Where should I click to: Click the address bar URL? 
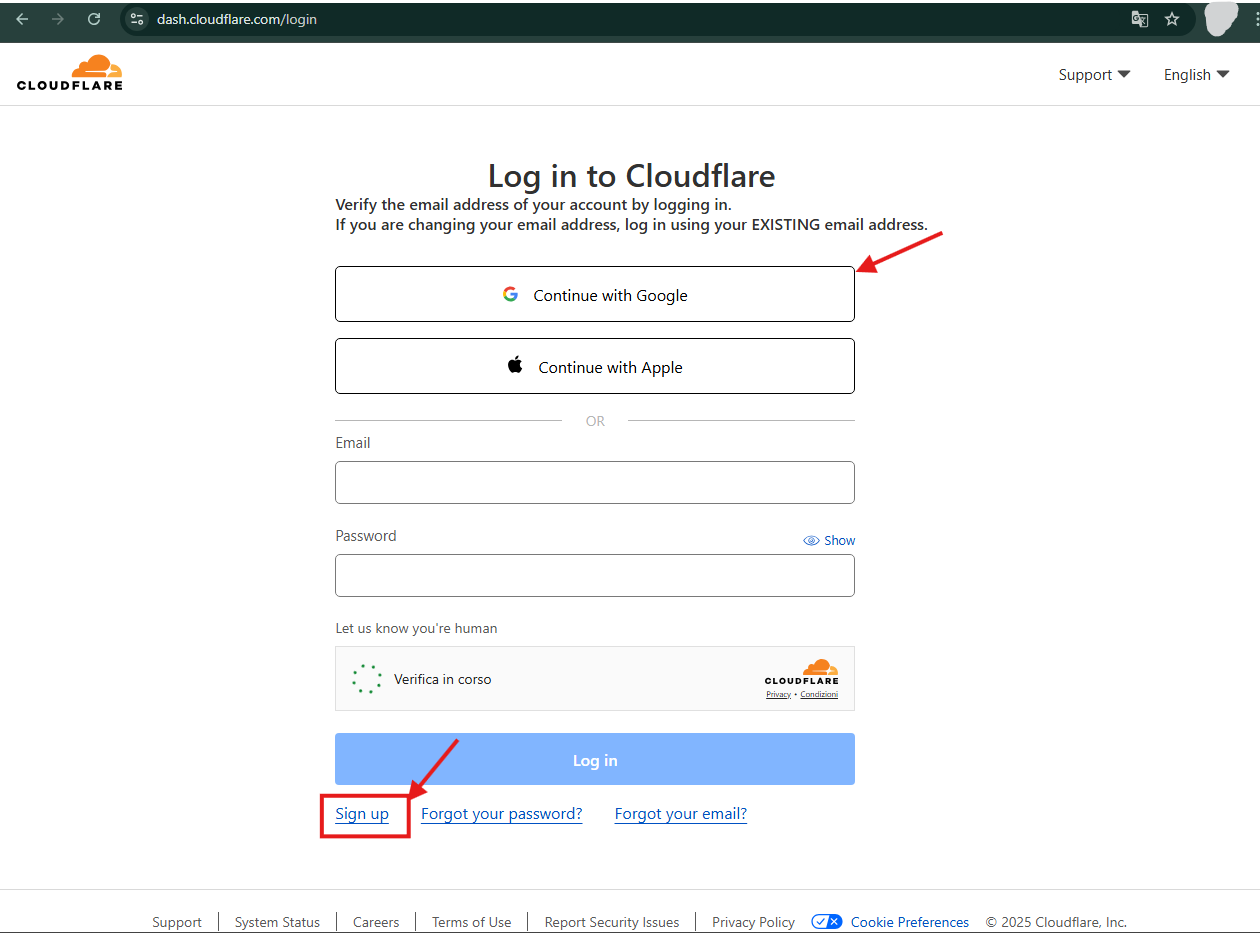click(237, 19)
